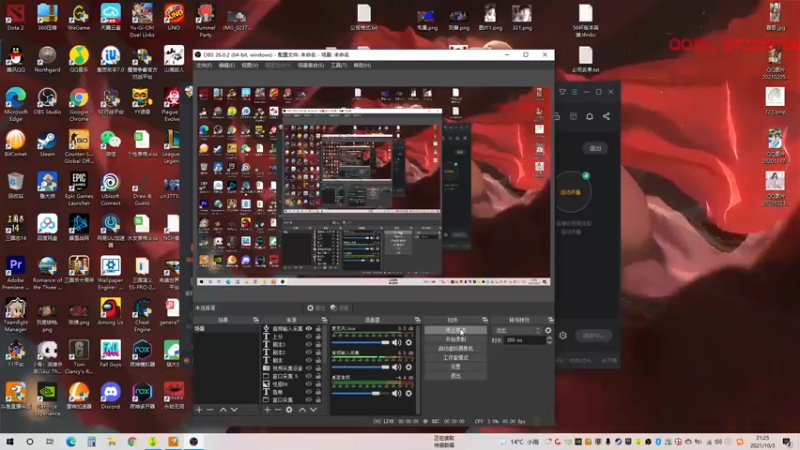Screen dimensions: 800x450
Task: Open the 编辑(E) menu in OBS
Action: tap(227, 65)
